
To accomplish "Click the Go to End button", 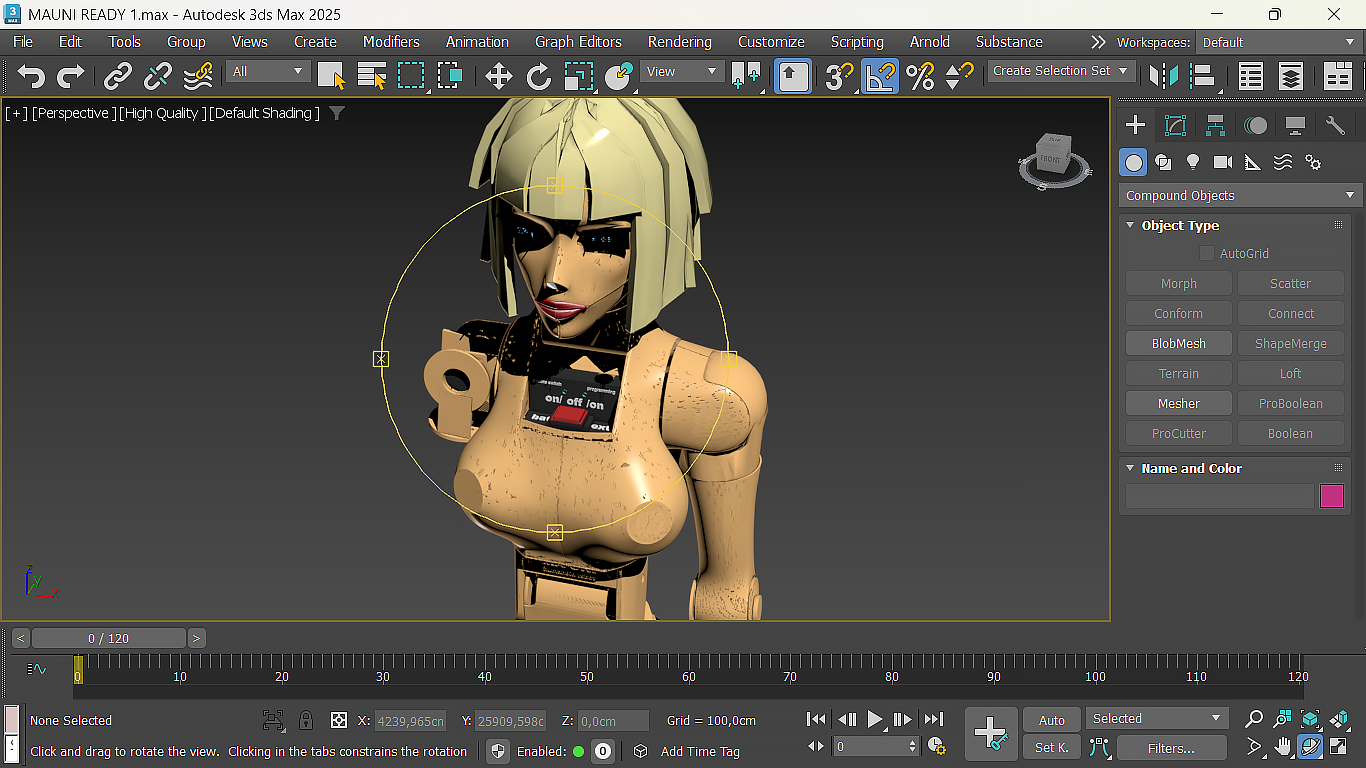I will click(x=934, y=719).
